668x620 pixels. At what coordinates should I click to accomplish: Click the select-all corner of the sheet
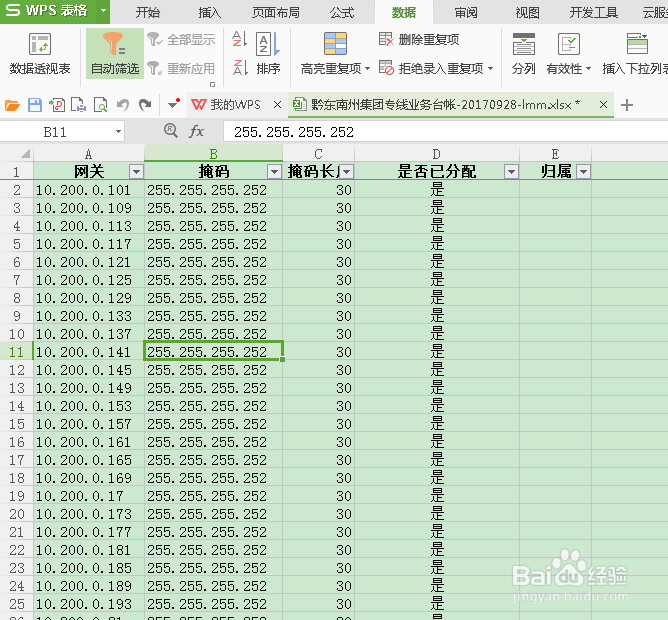tap(17, 153)
